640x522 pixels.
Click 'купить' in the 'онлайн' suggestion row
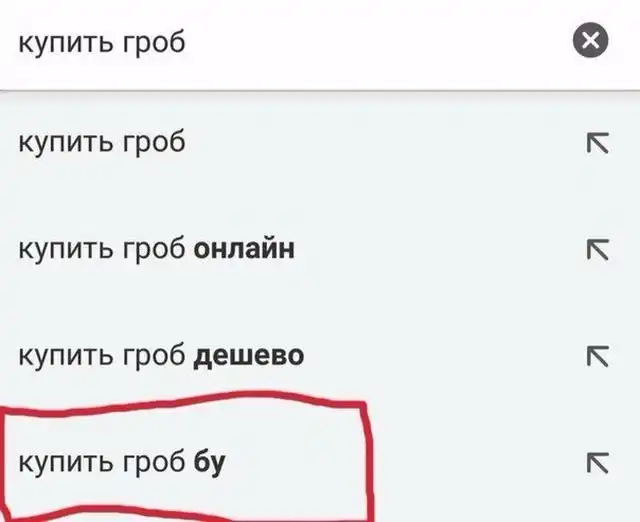tap(65, 250)
